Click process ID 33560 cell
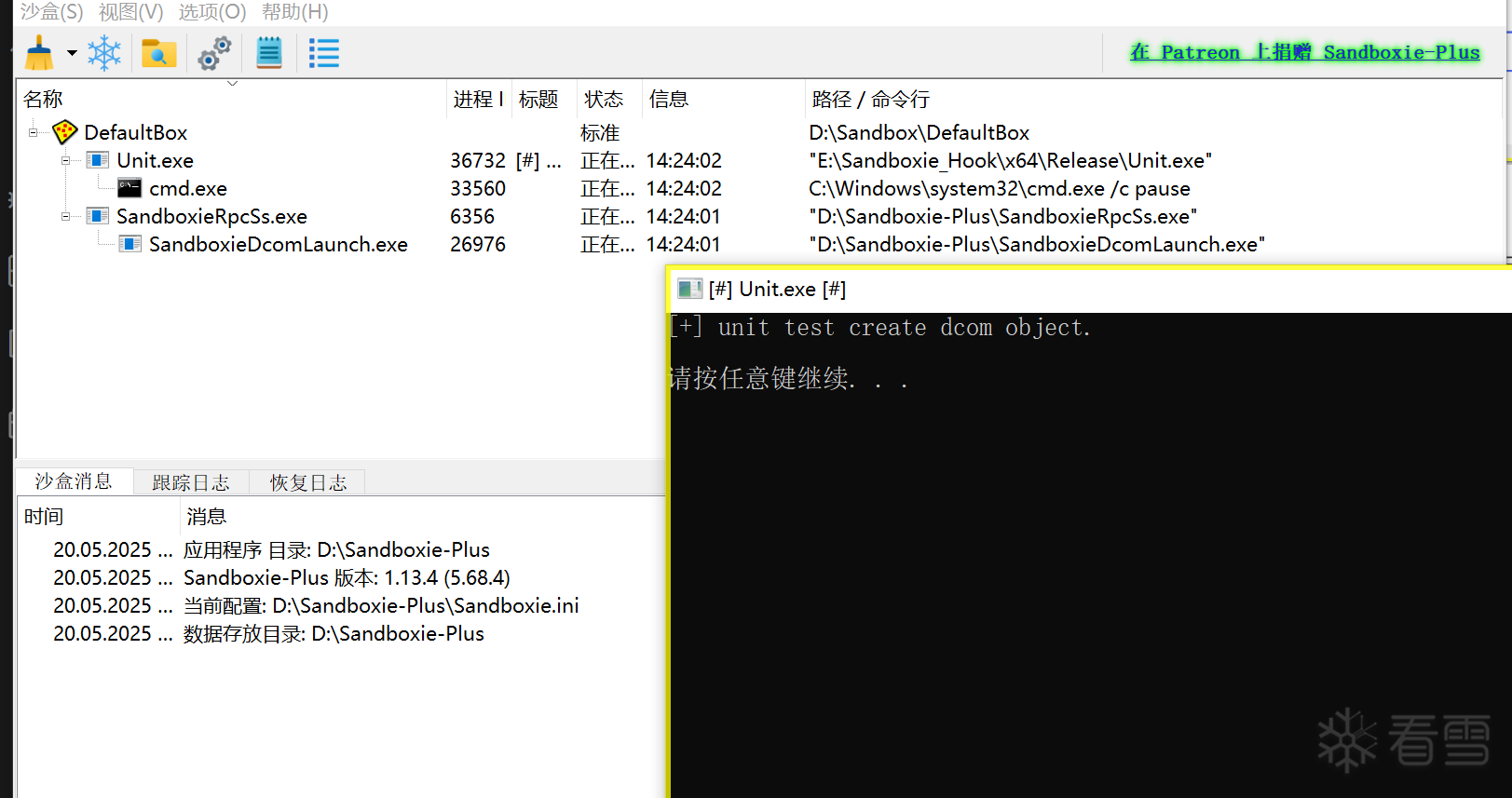 point(478,188)
